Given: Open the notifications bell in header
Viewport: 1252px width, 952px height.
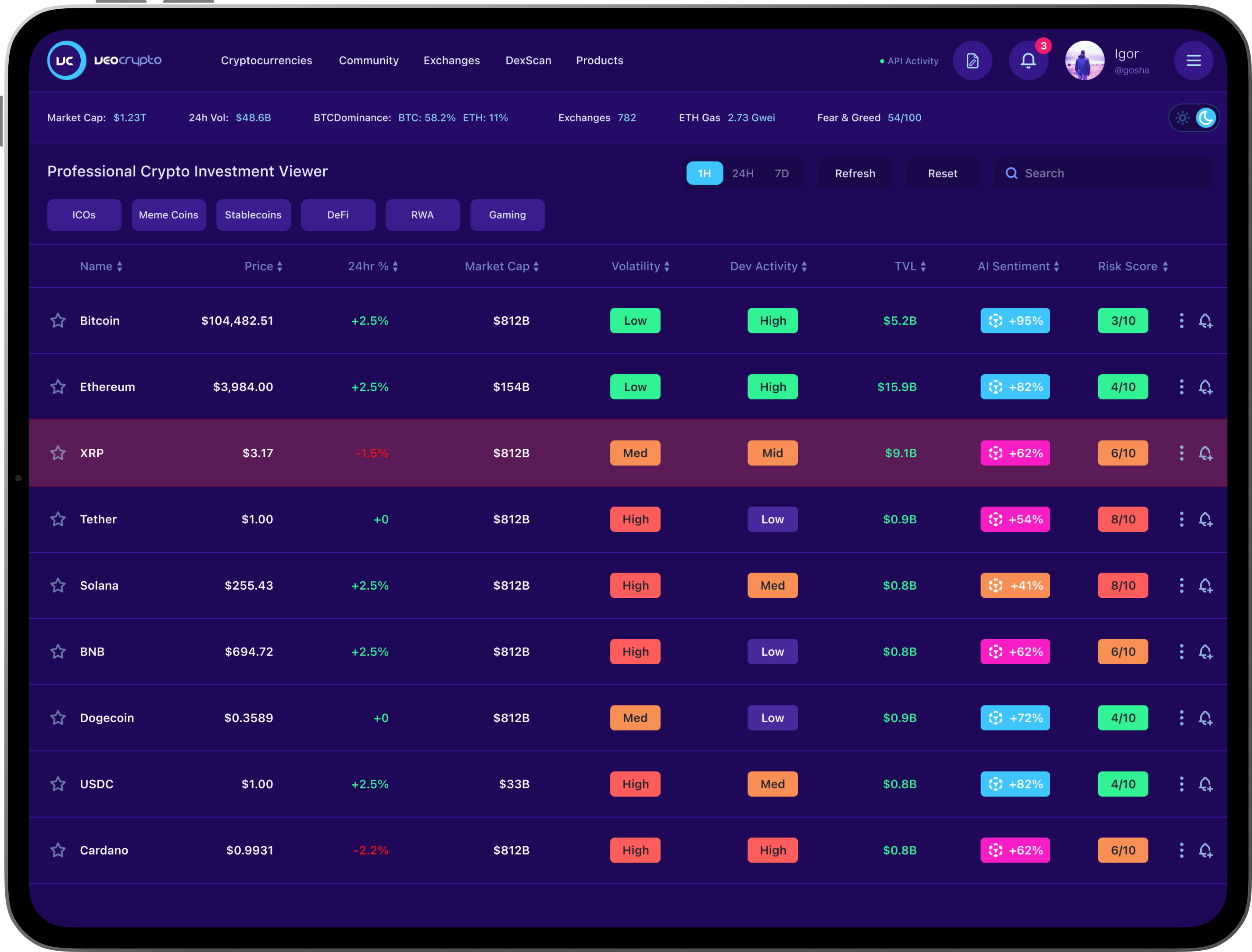Looking at the screenshot, I should [1028, 61].
